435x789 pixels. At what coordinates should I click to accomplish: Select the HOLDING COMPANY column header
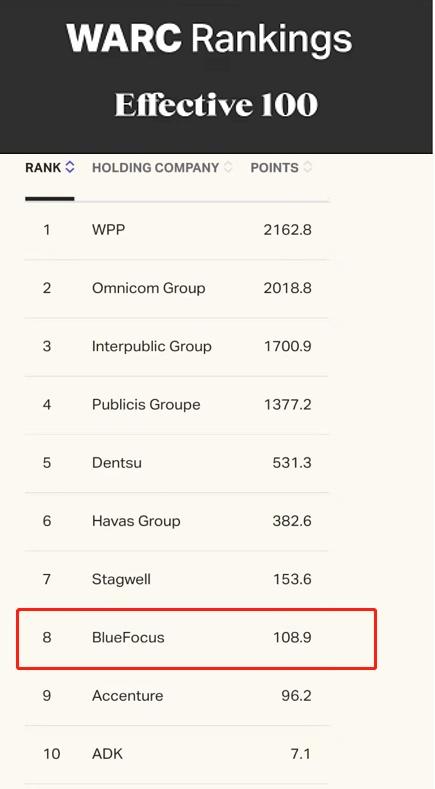[155, 168]
